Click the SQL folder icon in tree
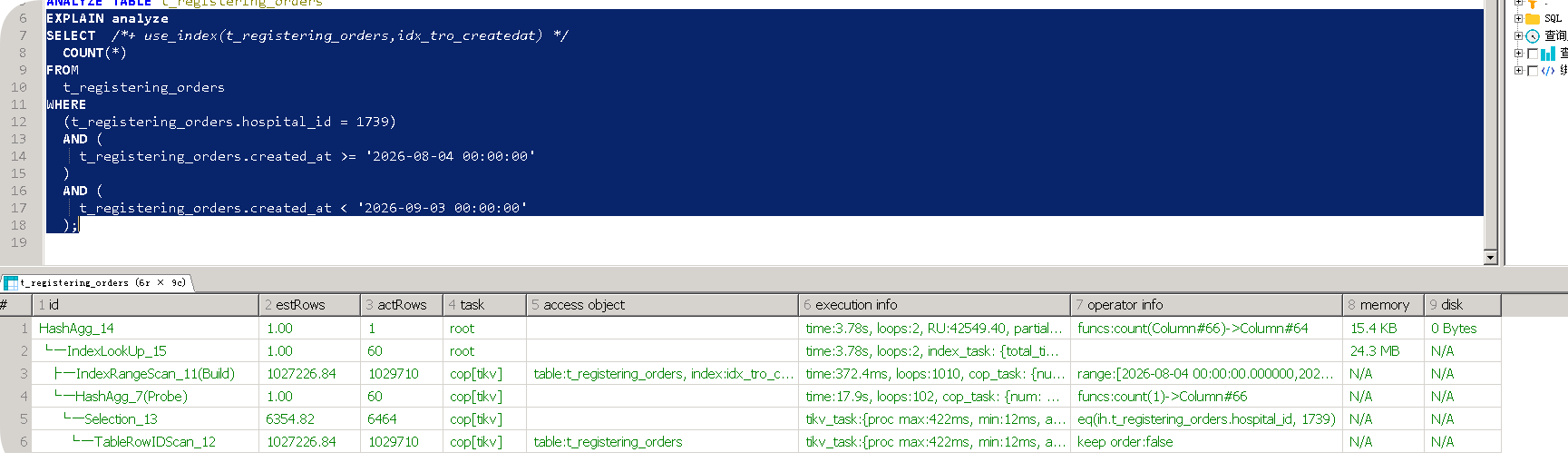1568x472 pixels. click(x=1533, y=19)
